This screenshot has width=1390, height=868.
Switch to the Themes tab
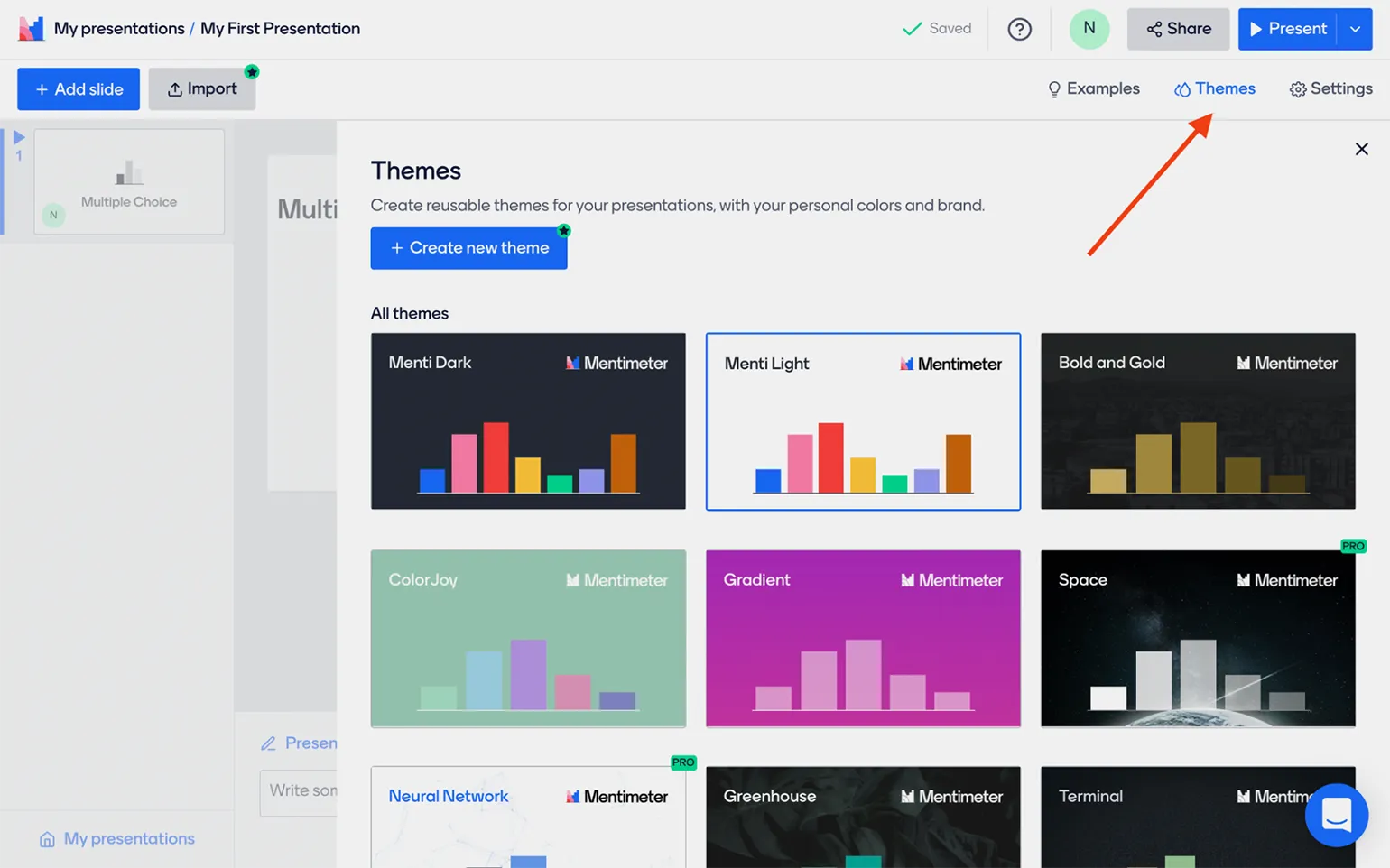[1215, 88]
